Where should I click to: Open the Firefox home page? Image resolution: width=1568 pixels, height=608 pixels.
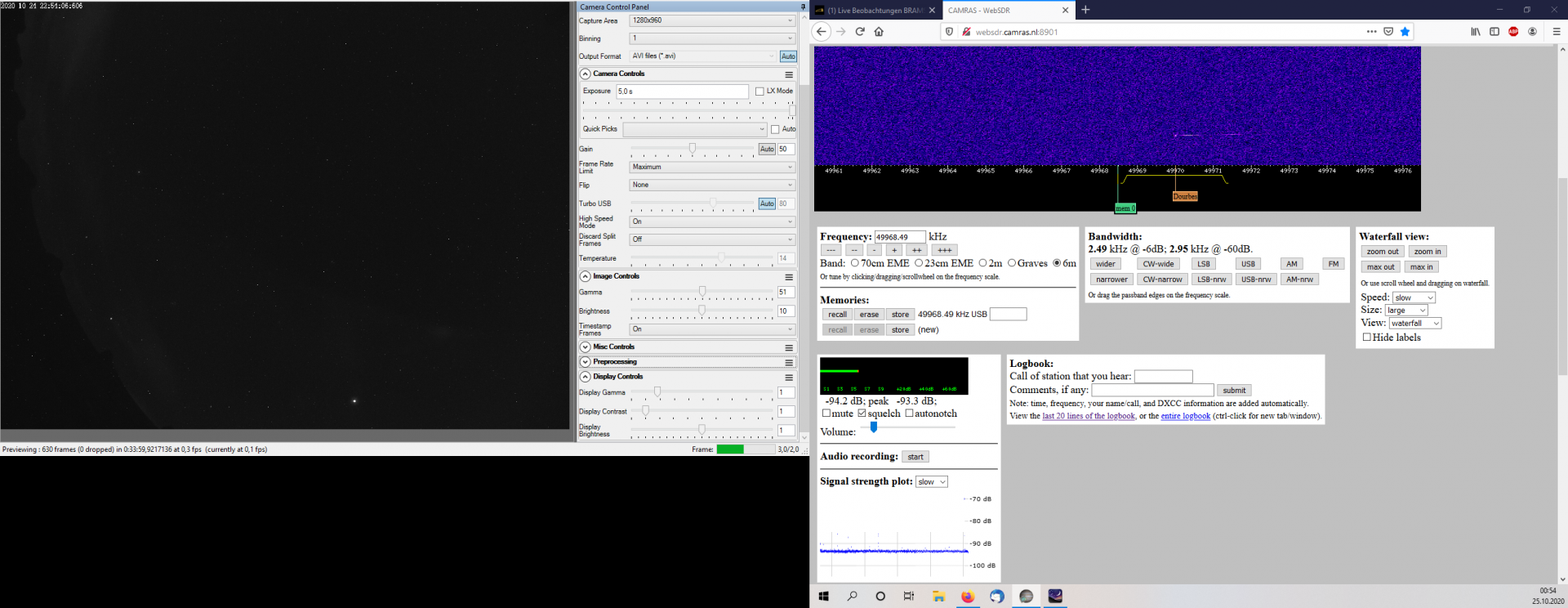[879, 32]
